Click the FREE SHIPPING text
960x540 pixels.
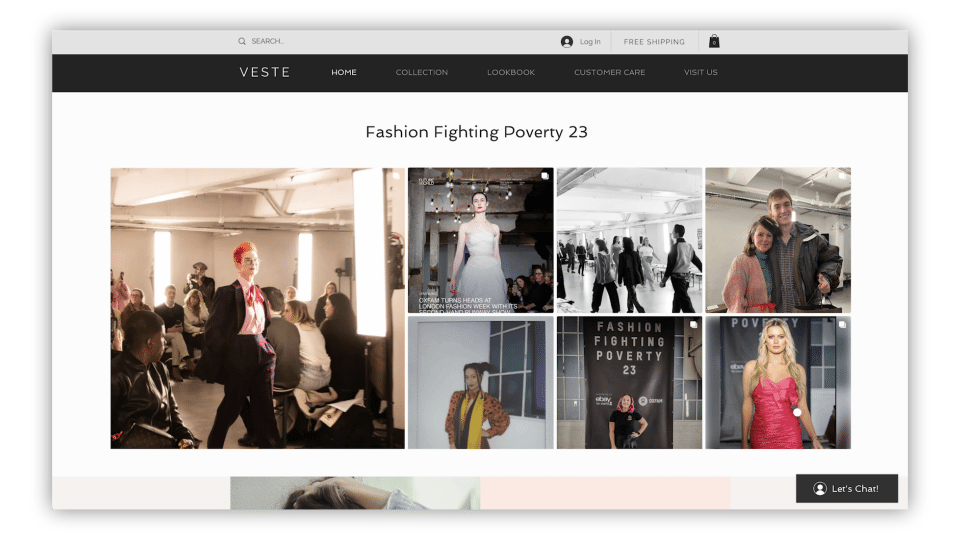pyautogui.click(x=654, y=42)
